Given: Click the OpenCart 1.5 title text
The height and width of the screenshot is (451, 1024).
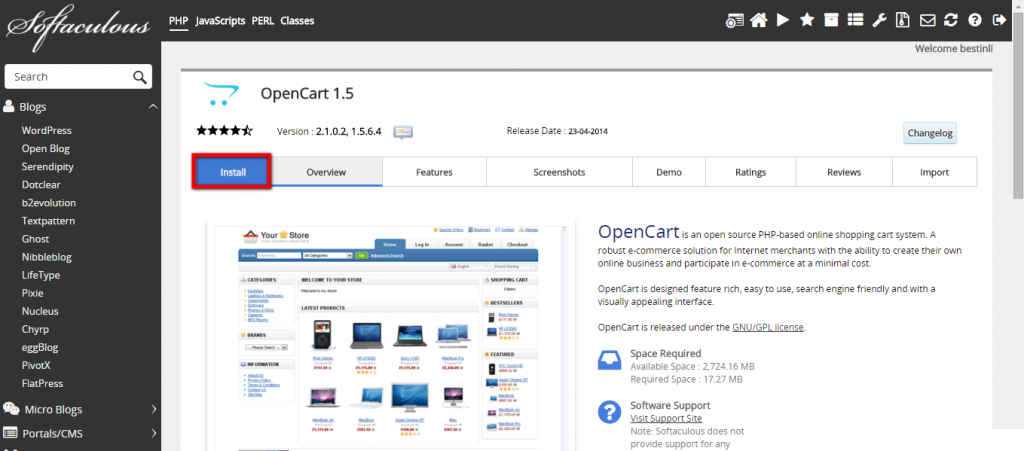Looking at the screenshot, I should coord(307,94).
